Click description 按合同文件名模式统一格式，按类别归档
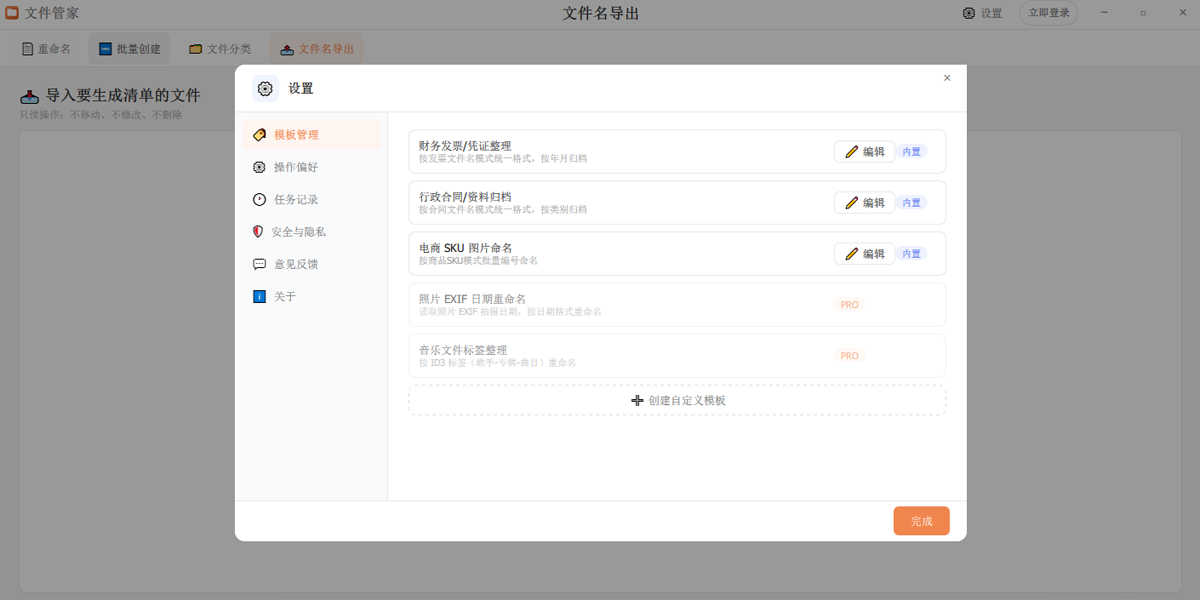 (x=503, y=210)
